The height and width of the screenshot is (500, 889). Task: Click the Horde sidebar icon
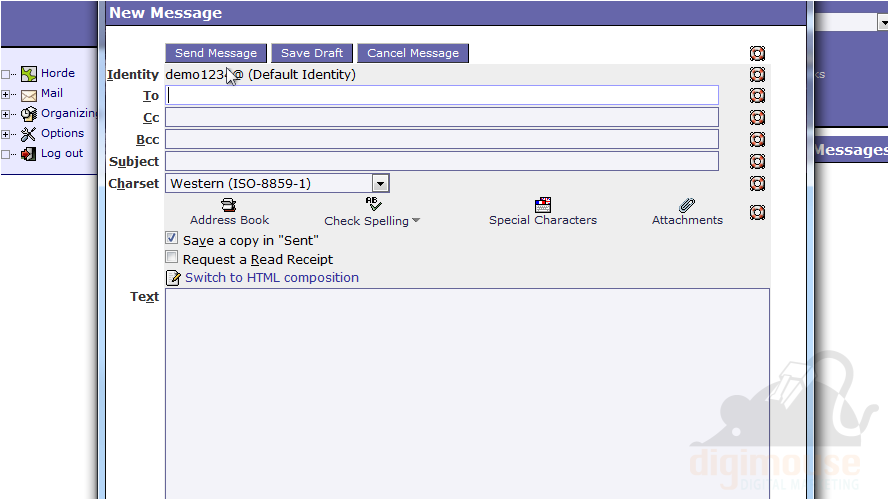coord(29,74)
